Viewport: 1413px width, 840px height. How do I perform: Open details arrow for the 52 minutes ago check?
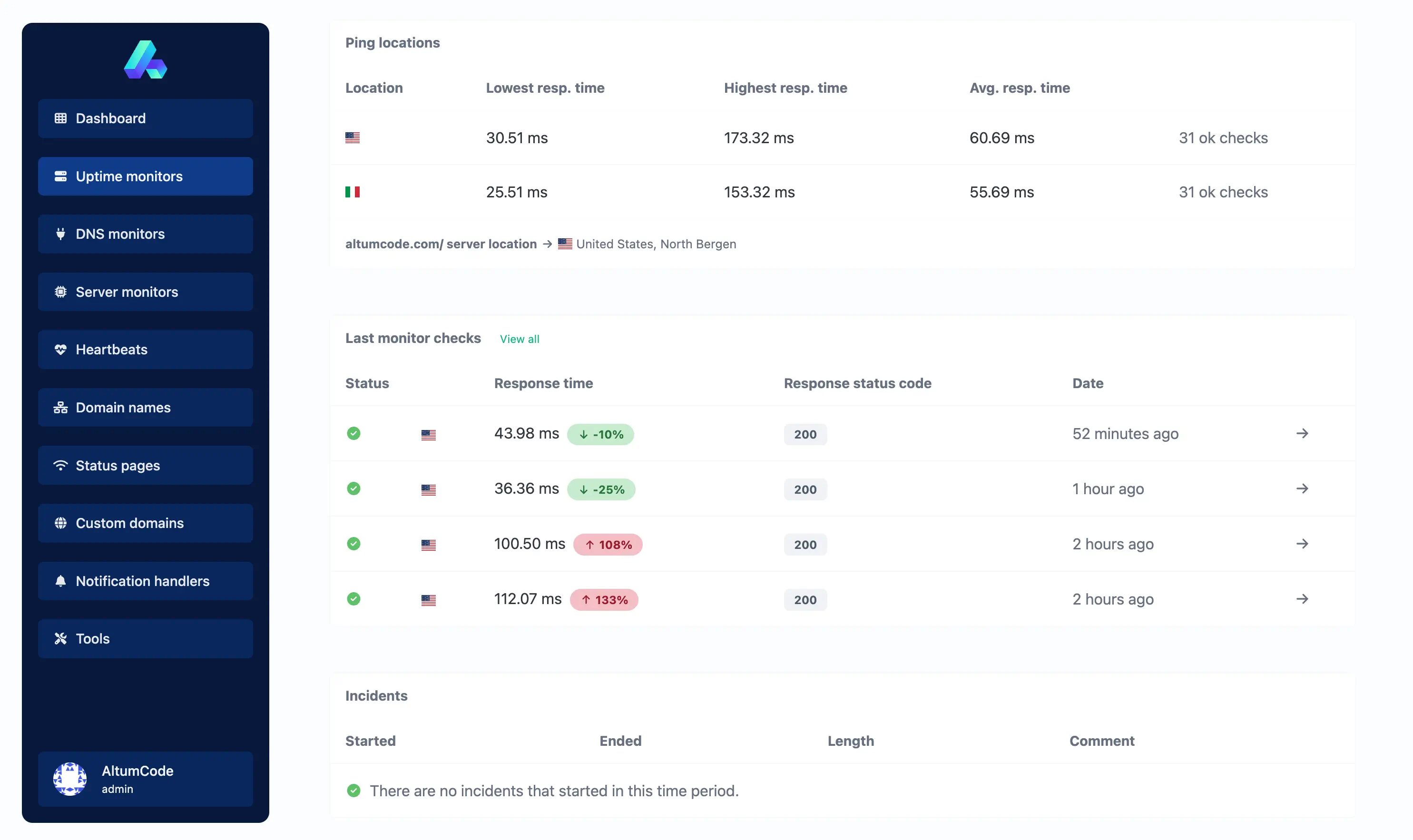[x=1303, y=434]
